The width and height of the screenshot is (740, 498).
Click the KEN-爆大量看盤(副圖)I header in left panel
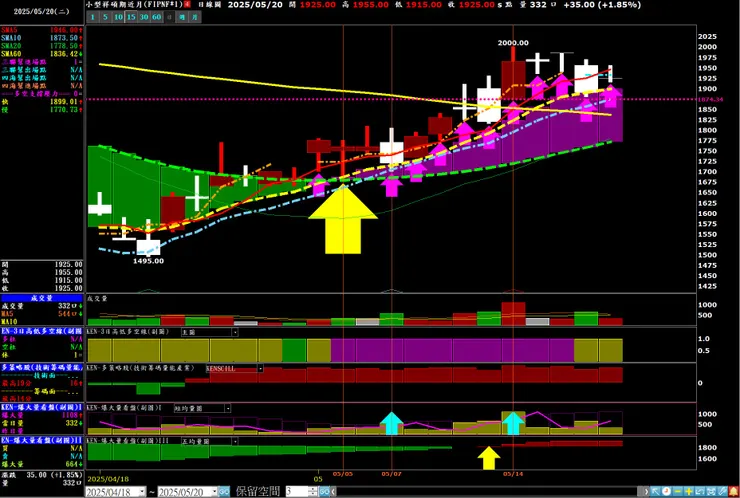[x=42, y=407]
